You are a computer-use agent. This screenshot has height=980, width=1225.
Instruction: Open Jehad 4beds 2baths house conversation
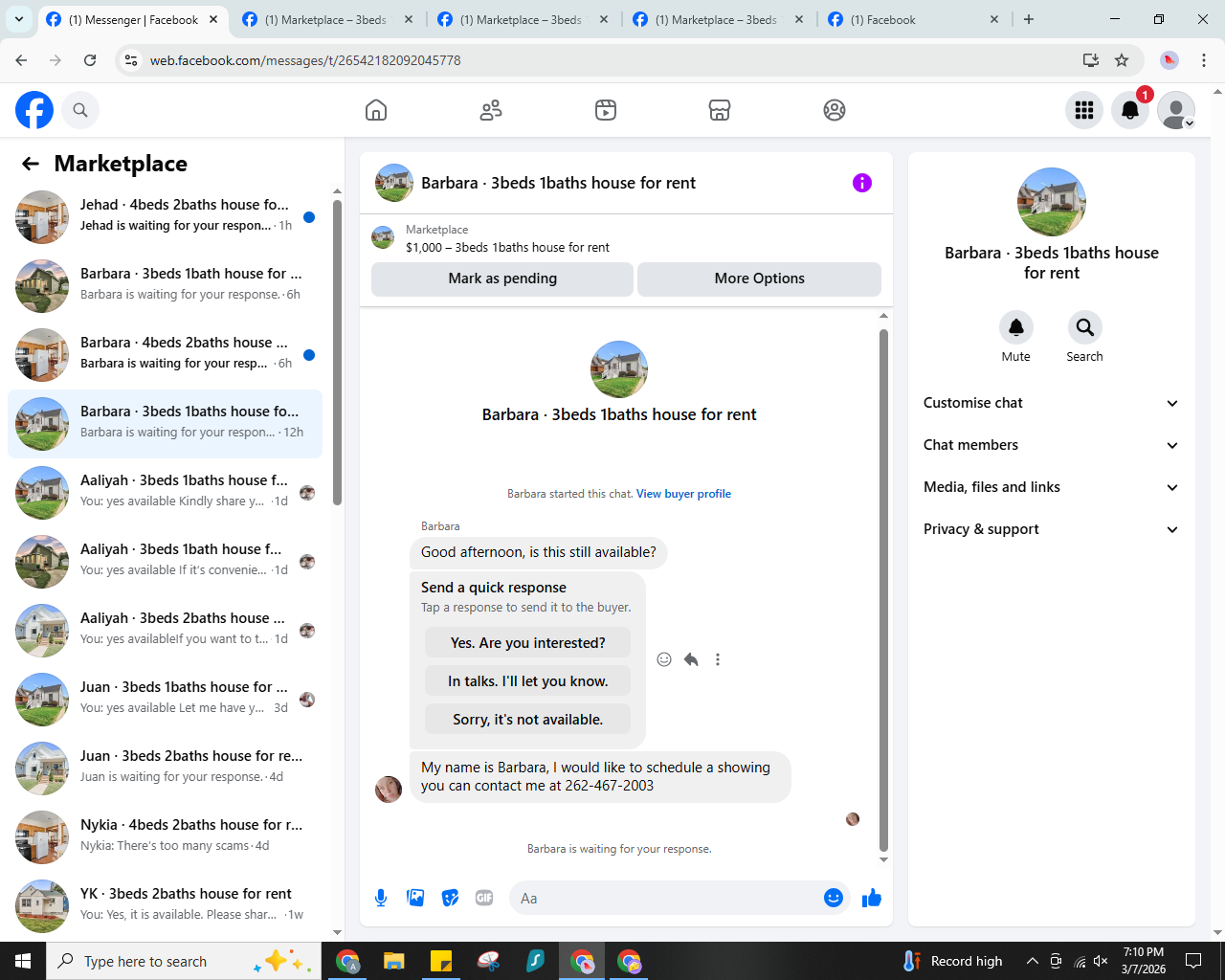point(165,217)
